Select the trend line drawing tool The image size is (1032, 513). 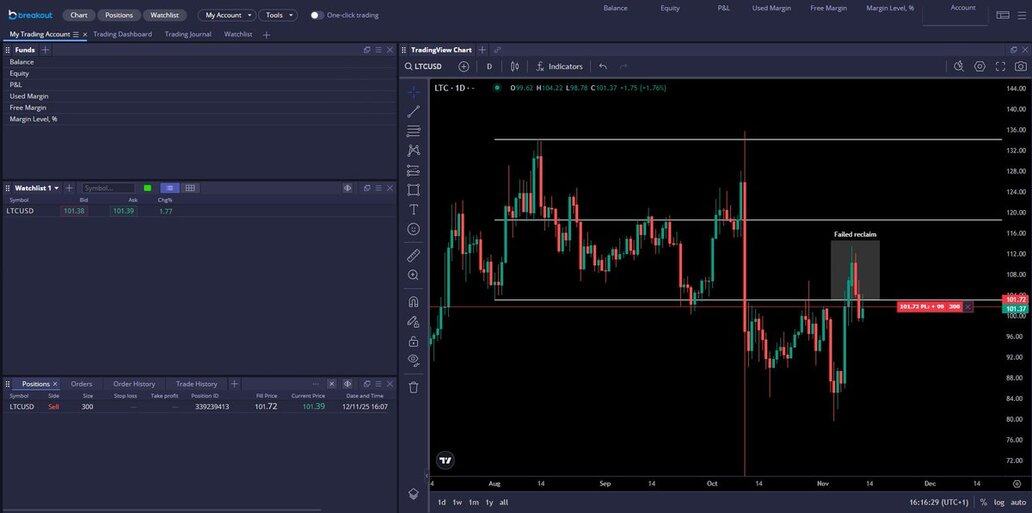pyautogui.click(x=413, y=111)
